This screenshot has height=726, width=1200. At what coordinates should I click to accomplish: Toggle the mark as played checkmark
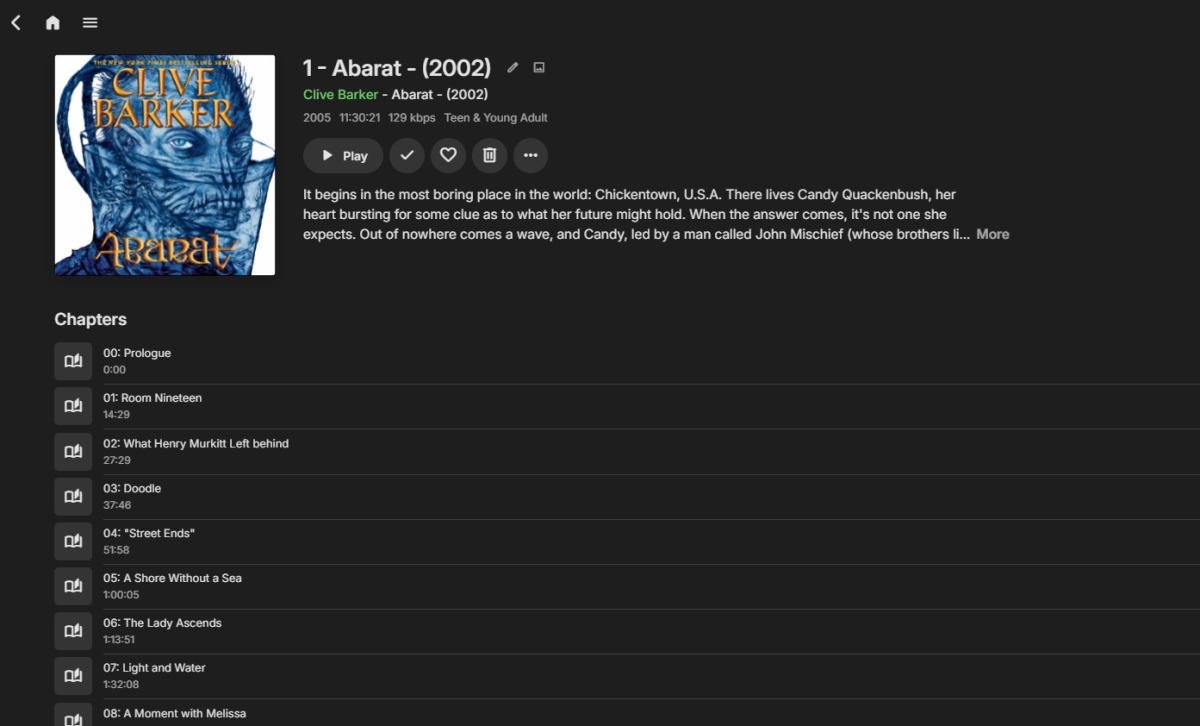[x=407, y=155]
